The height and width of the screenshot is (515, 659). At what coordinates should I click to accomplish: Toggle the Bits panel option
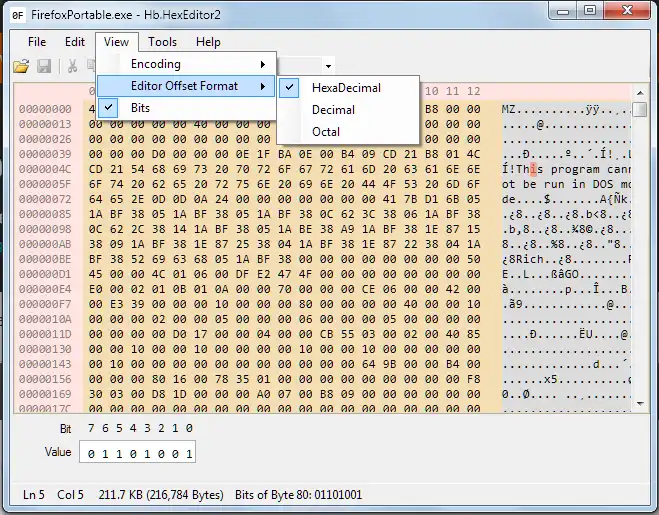click(x=186, y=108)
